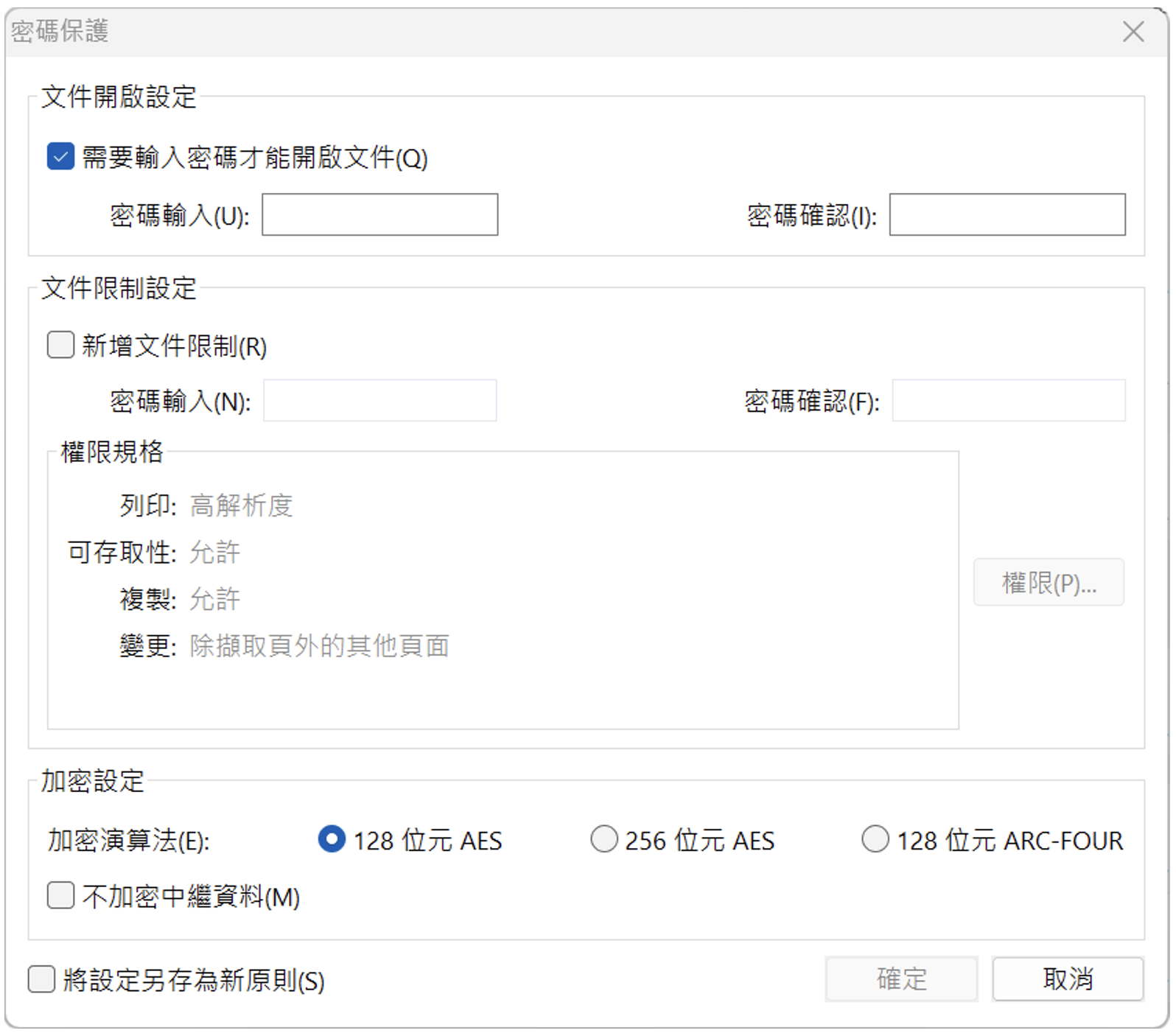Click the 允許 value beside 複製

pyautogui.click(x=214, y=599)
